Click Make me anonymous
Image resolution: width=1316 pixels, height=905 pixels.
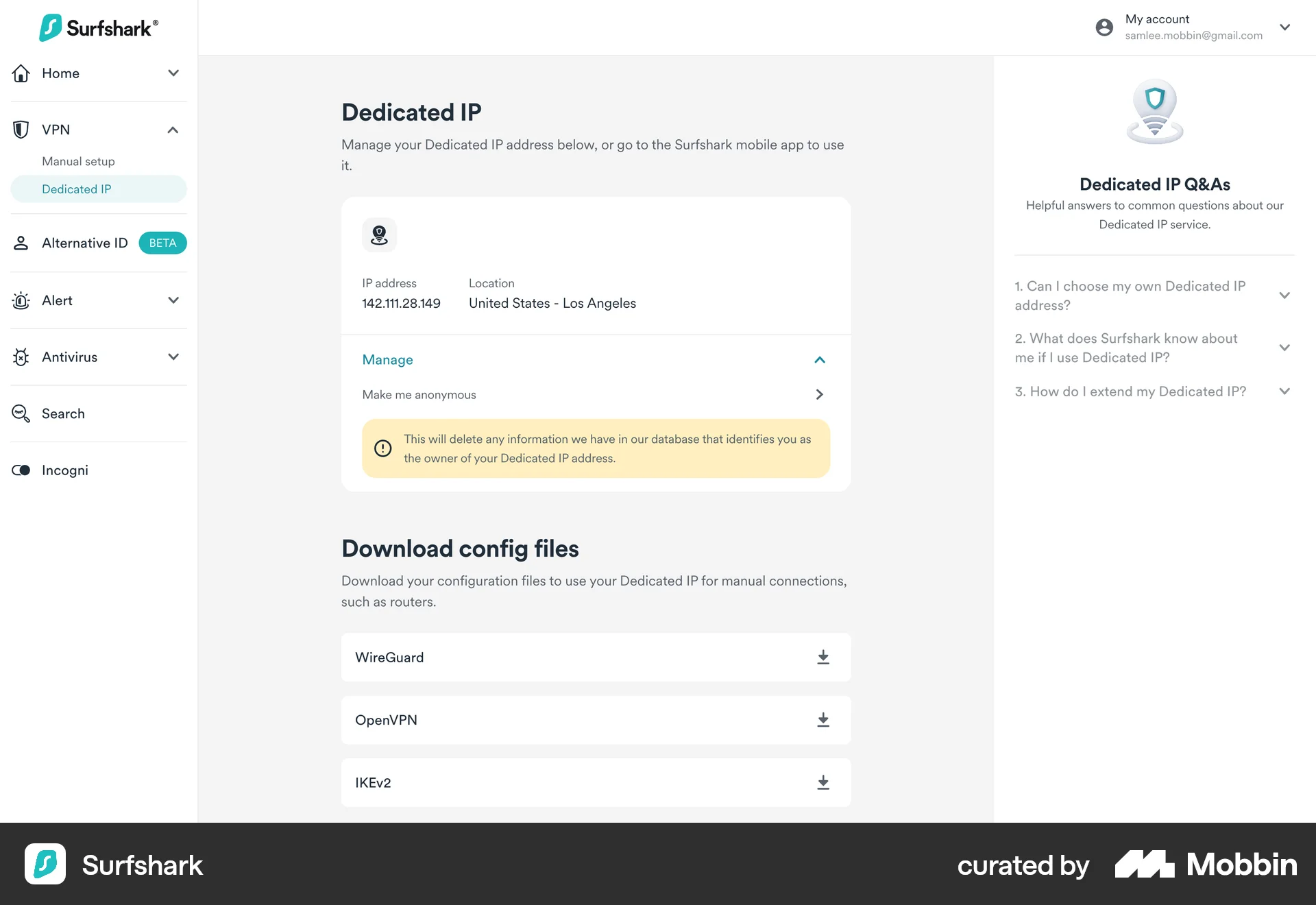[x=419, y=394]
